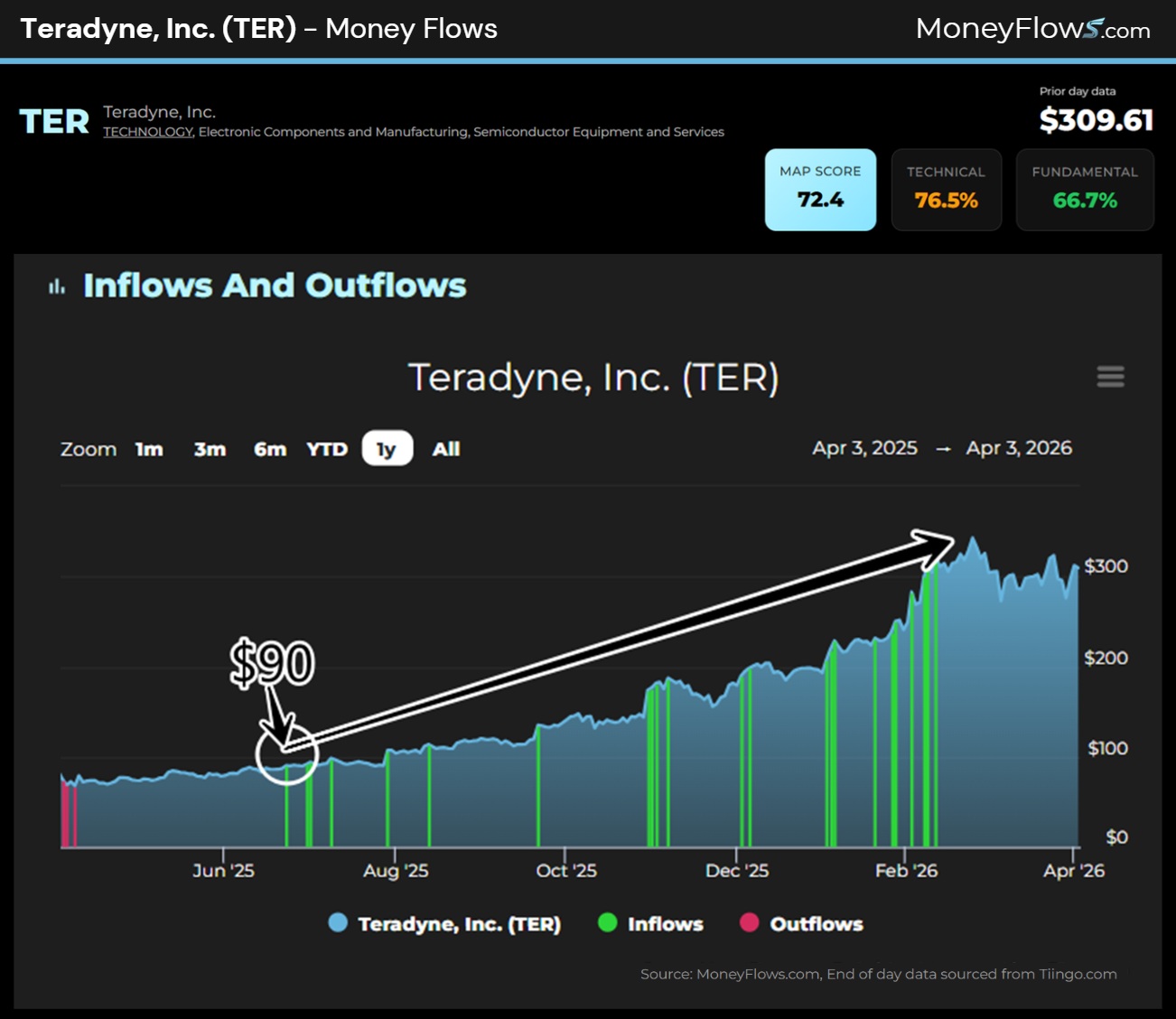Edit the start date Apr 3, 2025

point(864,448)
